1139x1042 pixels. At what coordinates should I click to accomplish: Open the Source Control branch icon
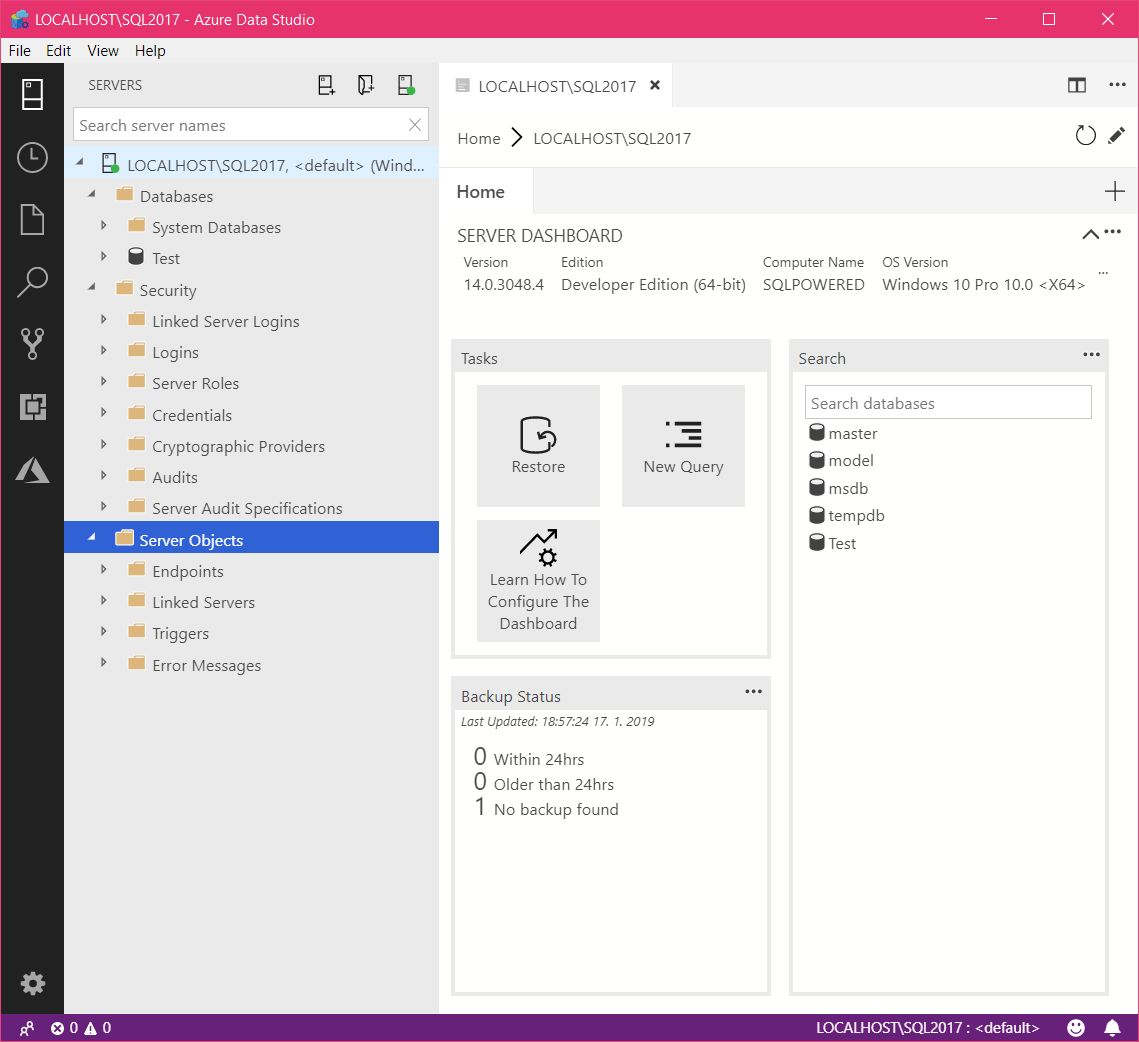pos(32,344)
